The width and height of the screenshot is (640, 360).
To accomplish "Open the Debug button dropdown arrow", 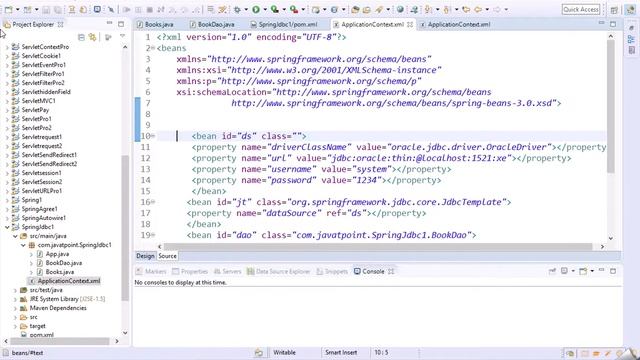I will coord(246,9).
